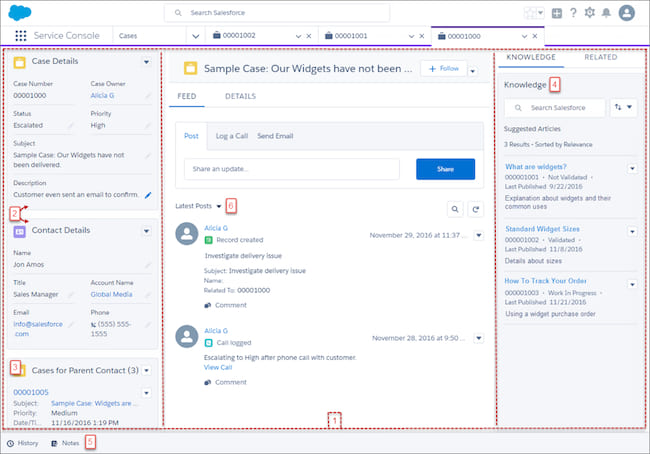This screenshot has width=650, height=454.
Task: Click the global actions plus icon
Action: pyautogui.click(x=557, y=13)
